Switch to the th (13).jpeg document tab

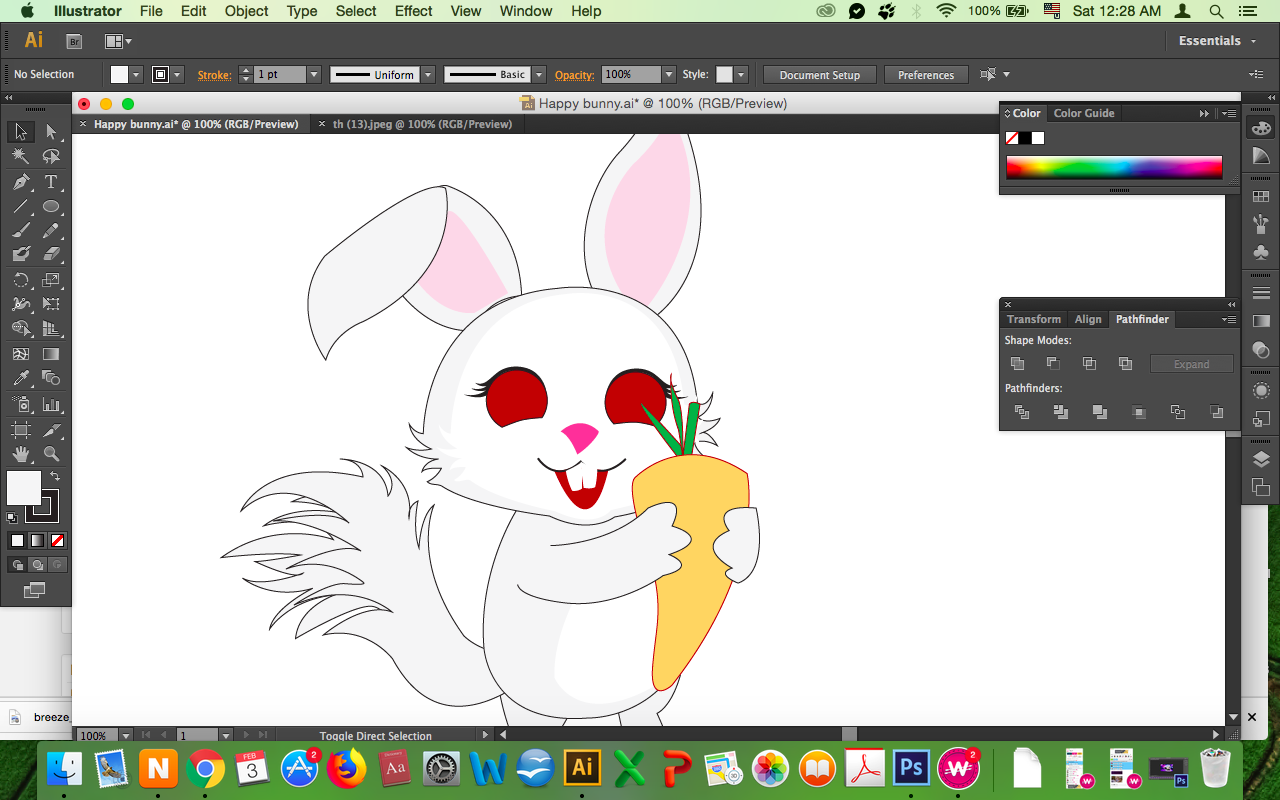tap(422, 124)
